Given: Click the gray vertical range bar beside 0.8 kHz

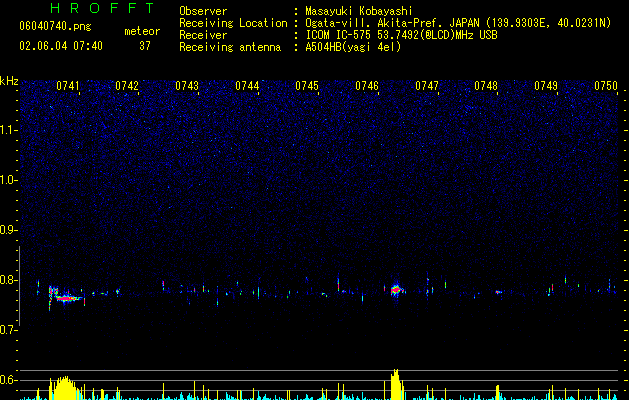Looking at the screenshot, I should [x=20, y=286].
